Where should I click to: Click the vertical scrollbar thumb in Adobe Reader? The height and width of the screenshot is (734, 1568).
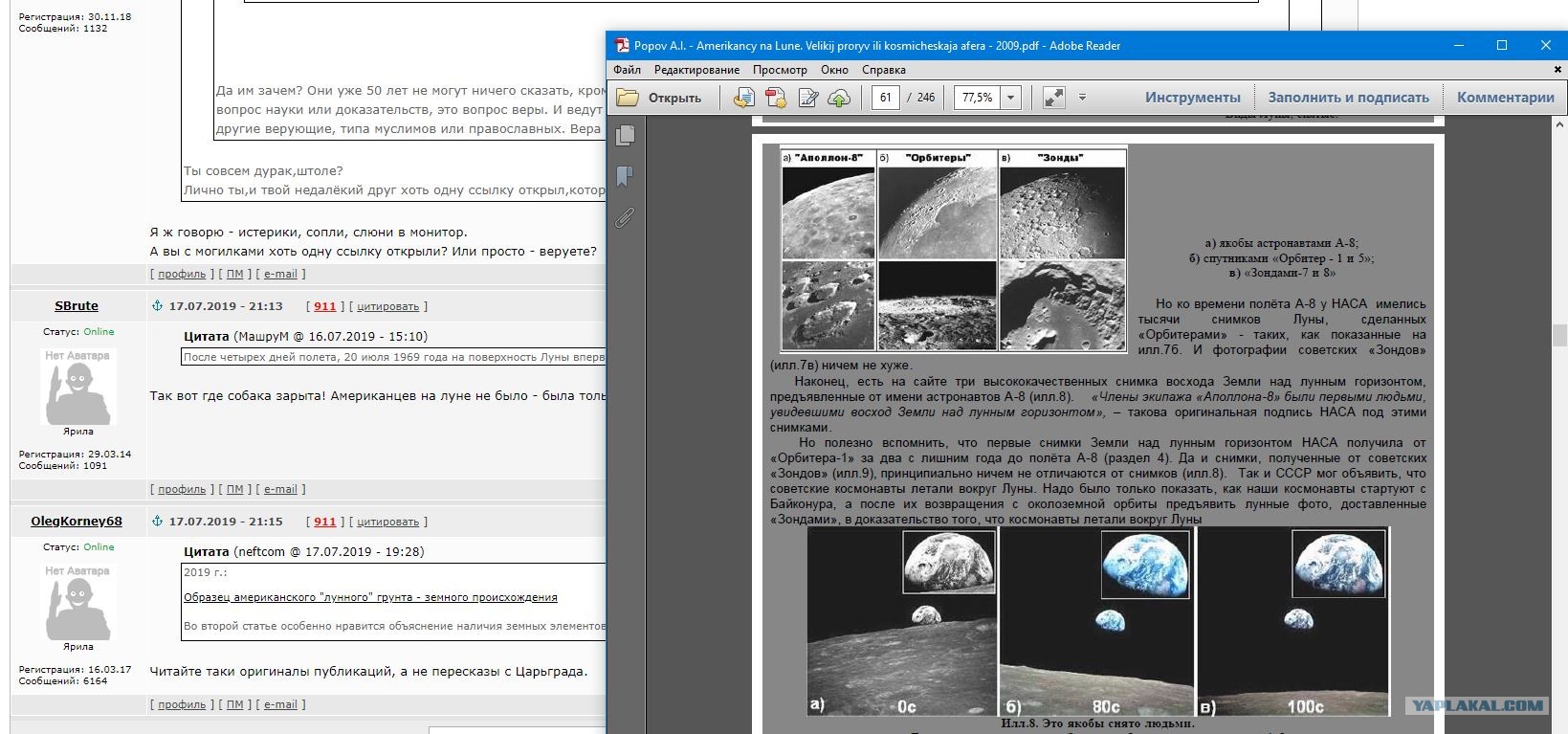coord(1559,335)
